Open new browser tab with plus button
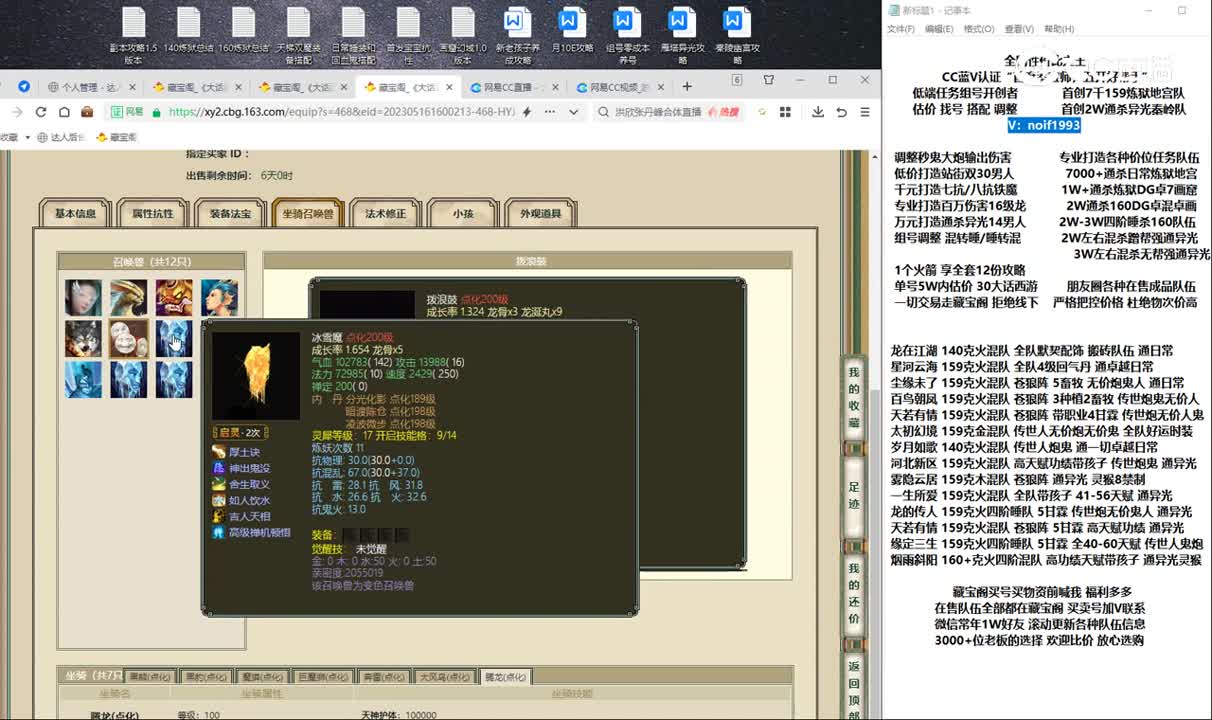Image resolution: width=1212 pixels, height=720 pixels. coord(687,87)
